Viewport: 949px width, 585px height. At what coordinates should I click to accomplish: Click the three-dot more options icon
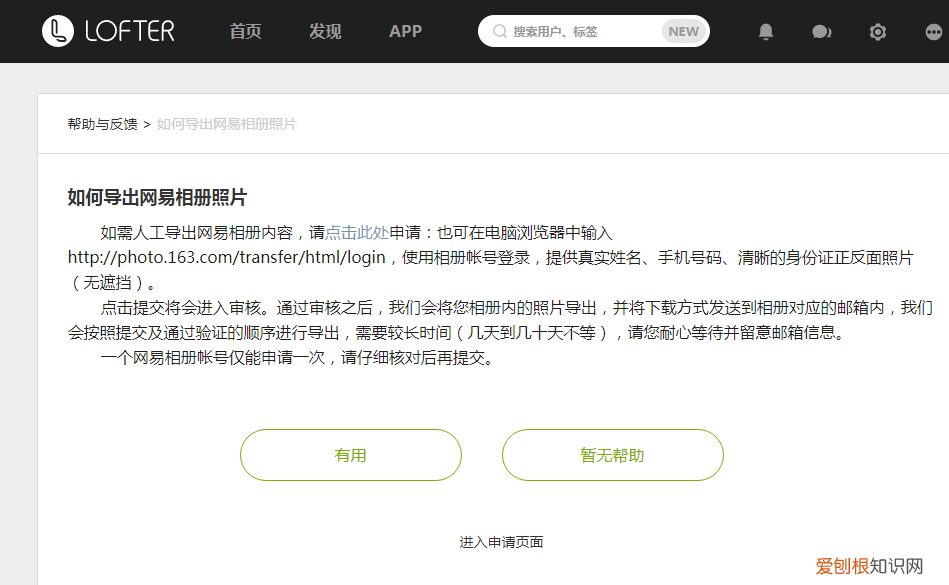[933, 31]
